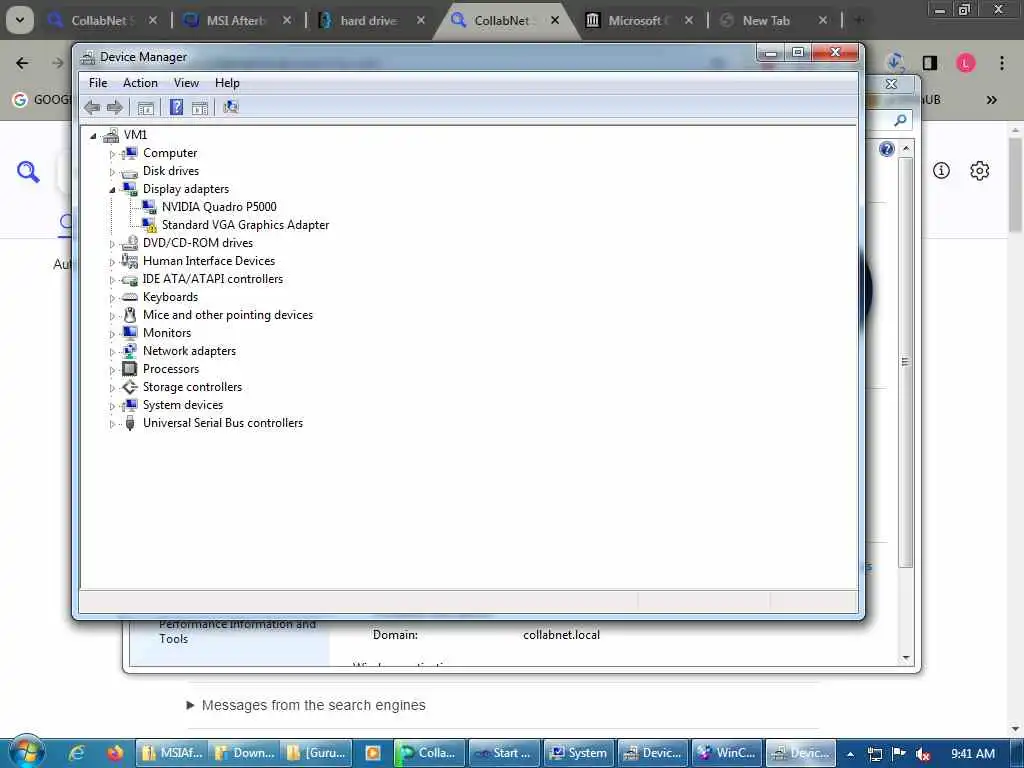The height and width of the screenshot is (768, 1024).
Task: Click the Chrome profile avatar
Action: click(965, 63)
